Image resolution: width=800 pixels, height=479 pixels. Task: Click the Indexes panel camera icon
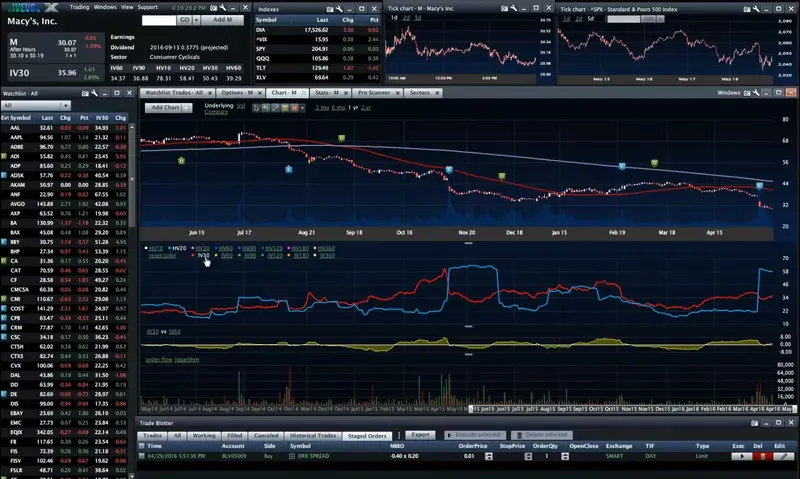330,9
